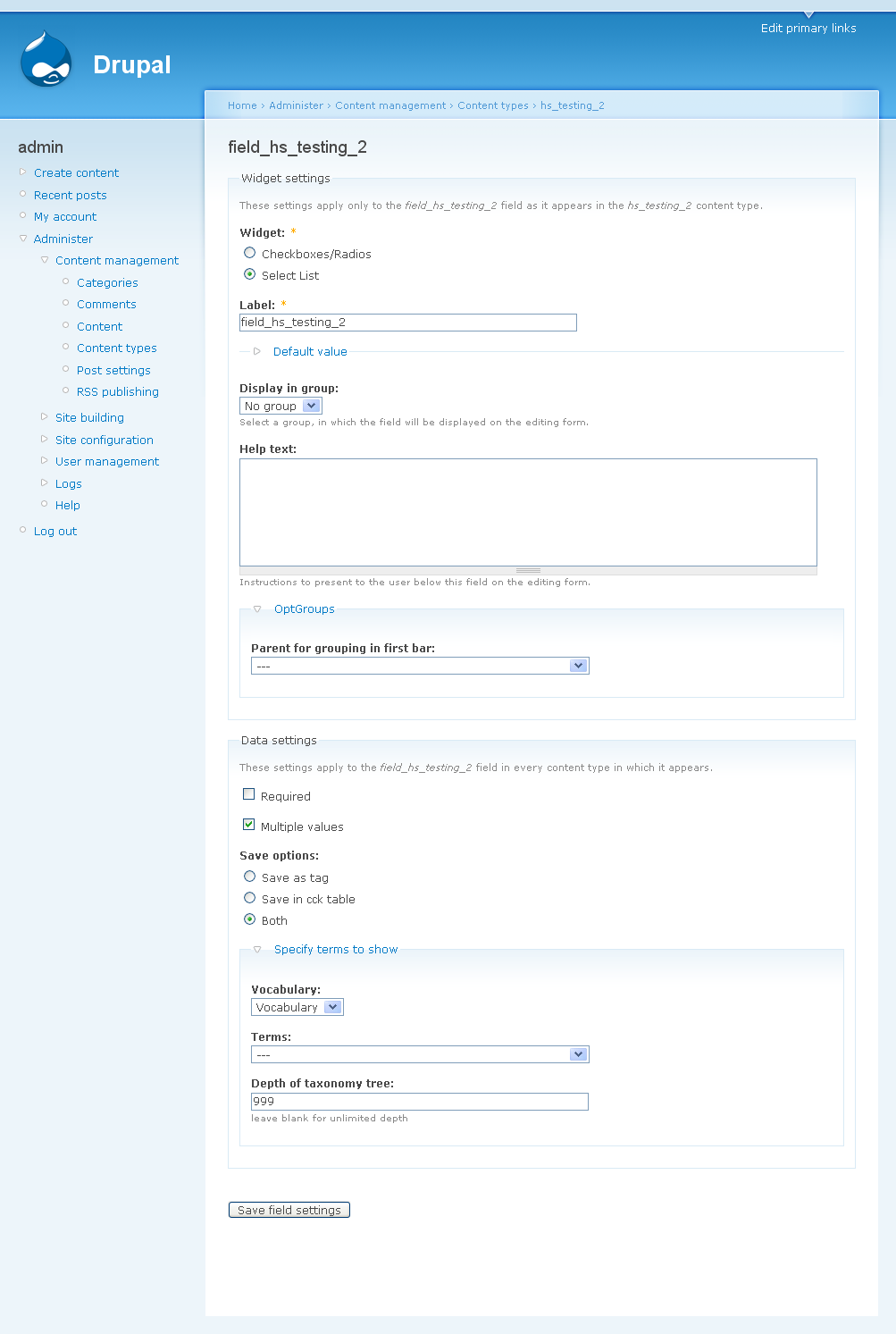Image resolution: width=896 pixels, height=1334 pixels.
Task: Select Save in cck table option
Action: pyautogui.click(x=249, y=897)
